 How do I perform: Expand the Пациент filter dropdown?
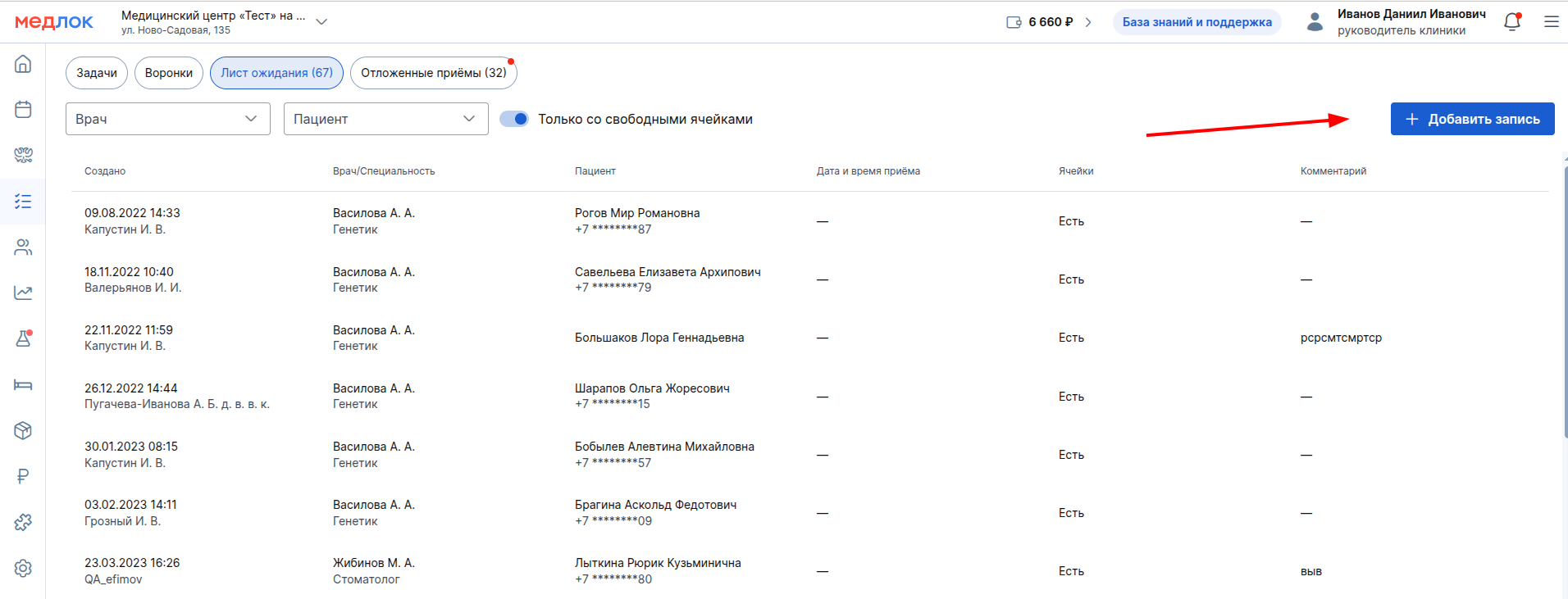[385, 119]
